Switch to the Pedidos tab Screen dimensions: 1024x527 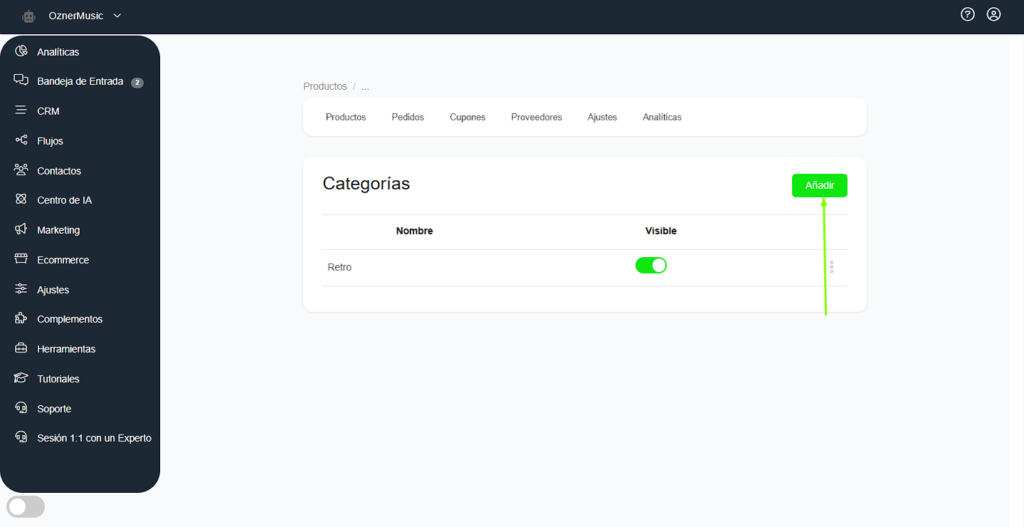(408, 117)
